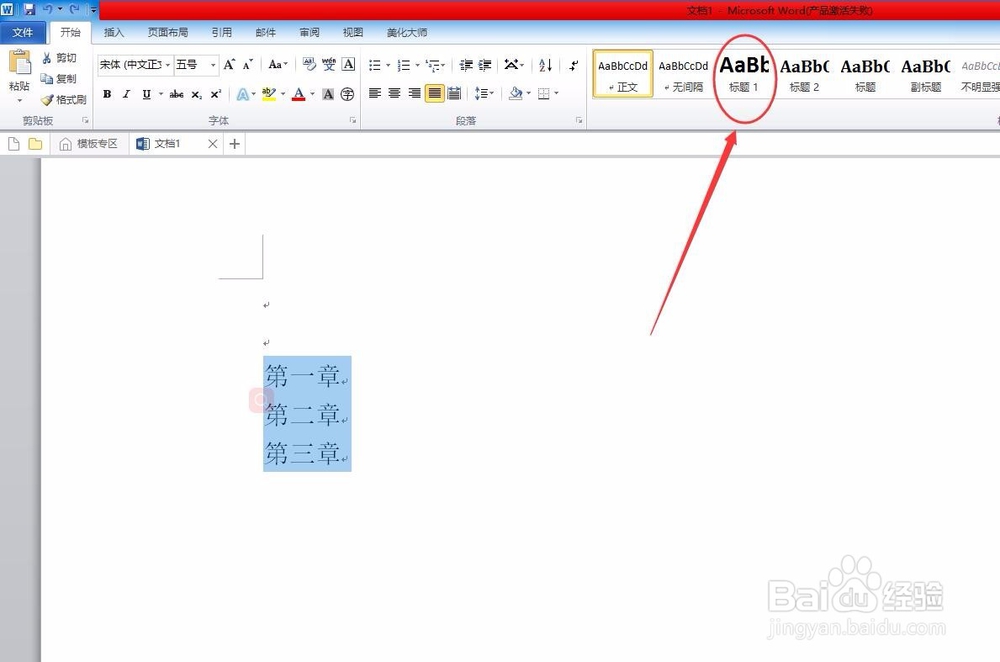Toggle Strikethrough (abc) formatting

point(177,94)
